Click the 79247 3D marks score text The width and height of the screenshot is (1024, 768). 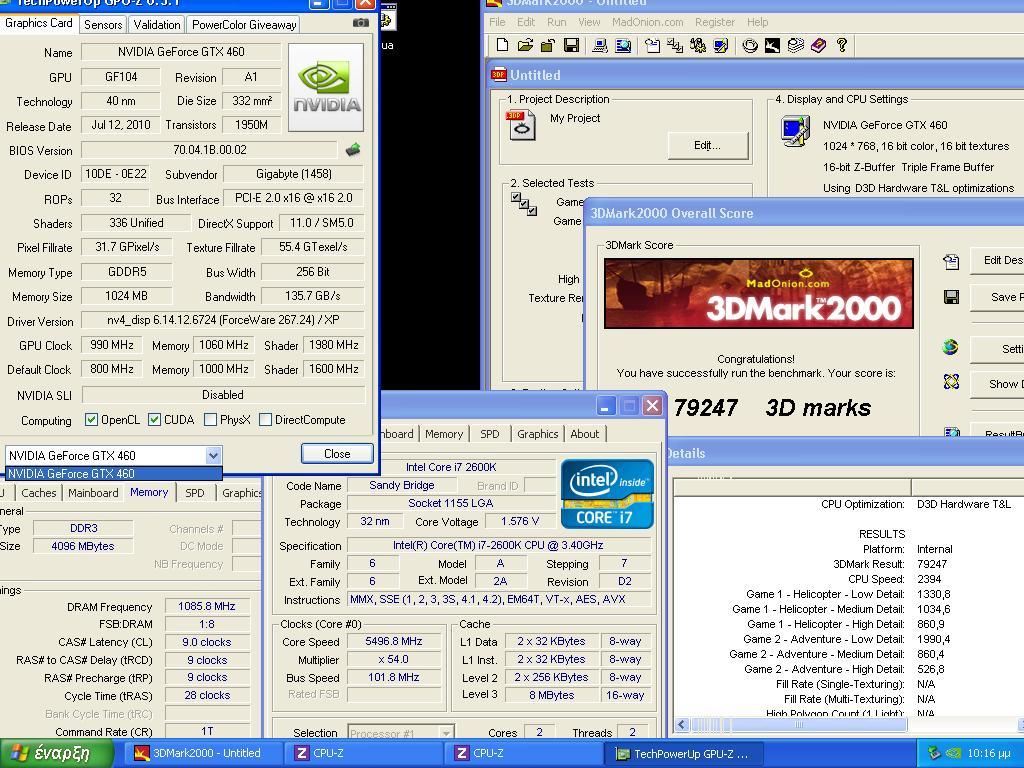pos(772,408)
